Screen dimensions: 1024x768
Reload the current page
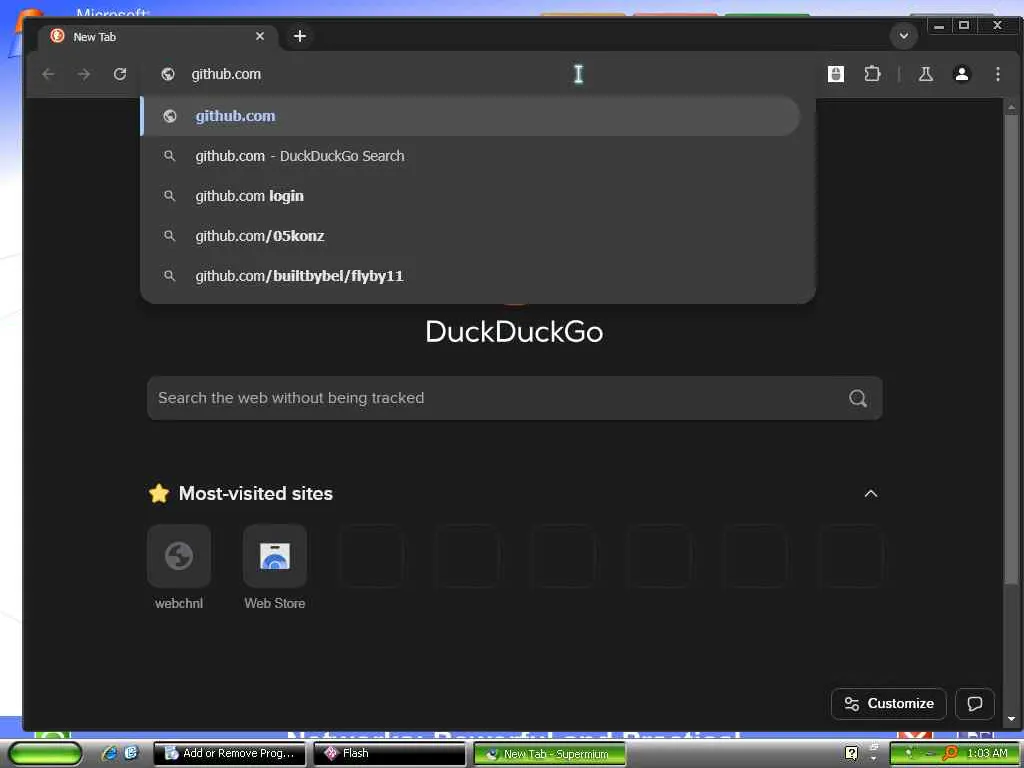(120, 74)
